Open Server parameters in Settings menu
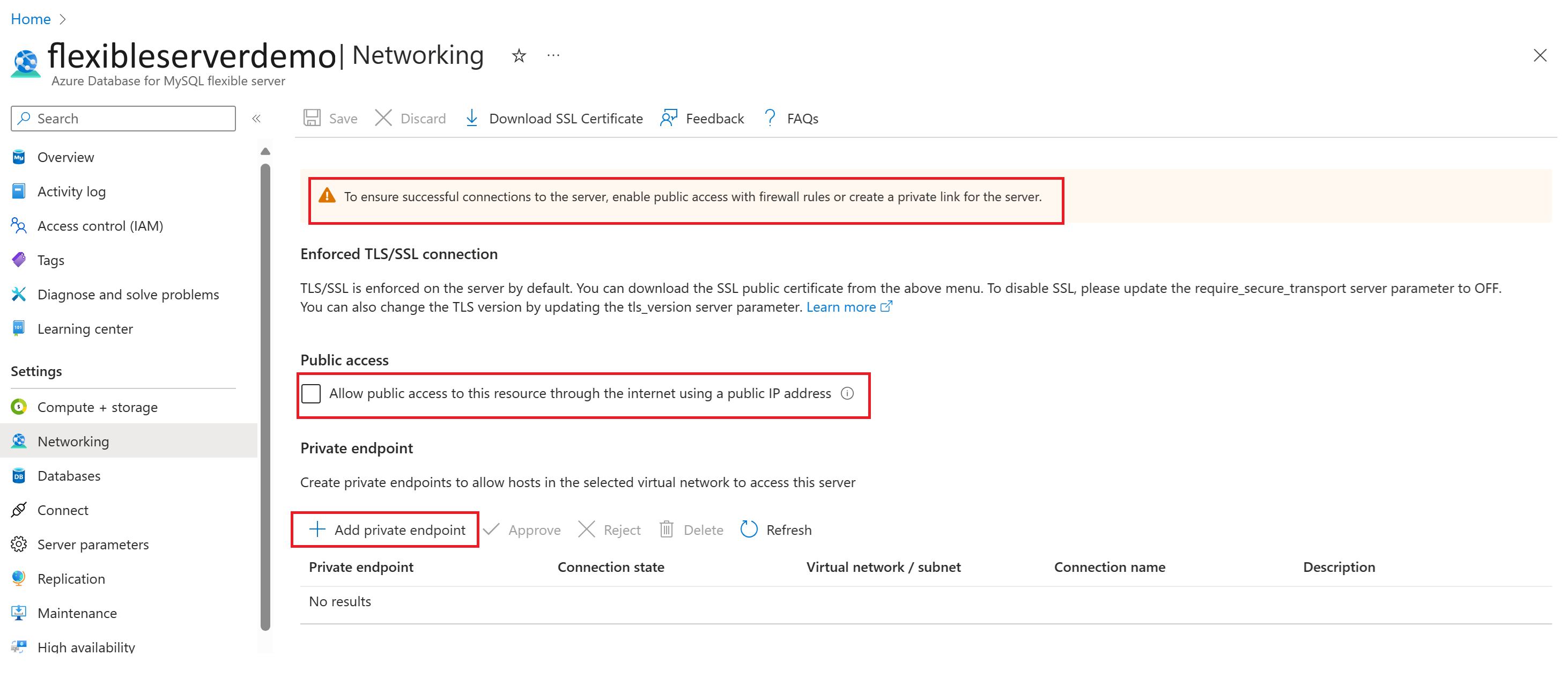Screen dimensions: 1568x684 [x=93, y=544]
